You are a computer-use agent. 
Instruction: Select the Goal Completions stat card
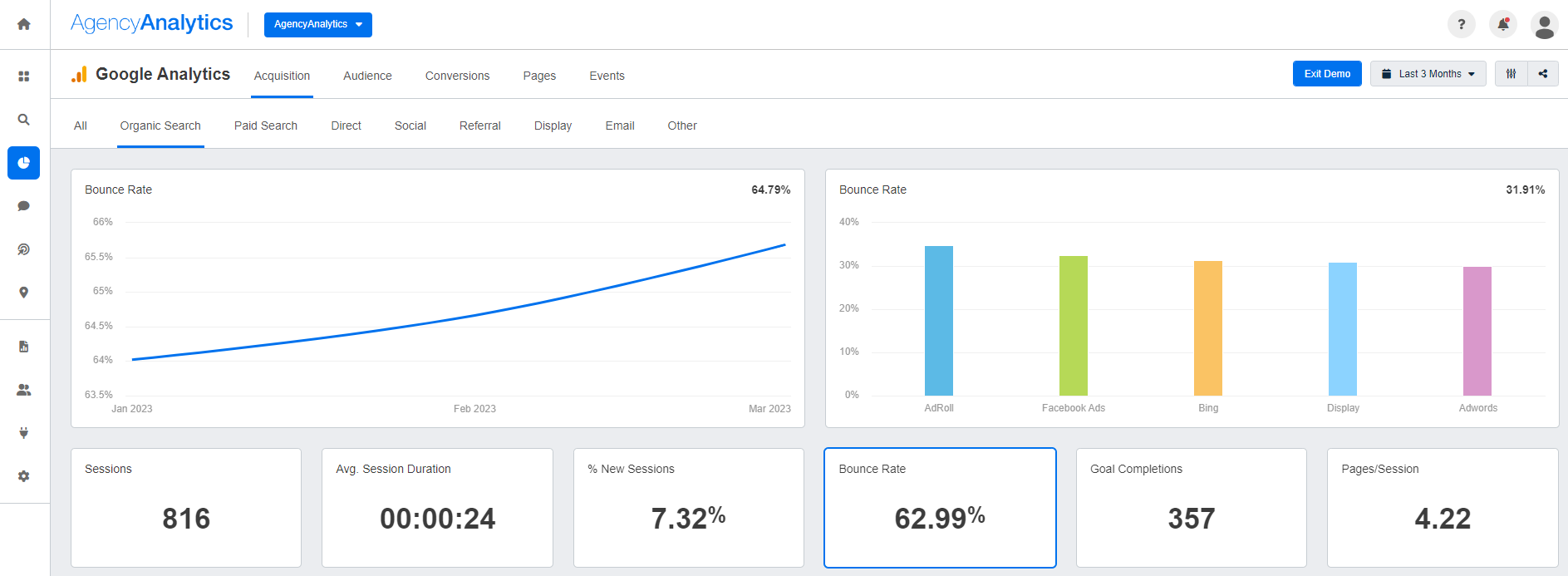click(1191, 508)
